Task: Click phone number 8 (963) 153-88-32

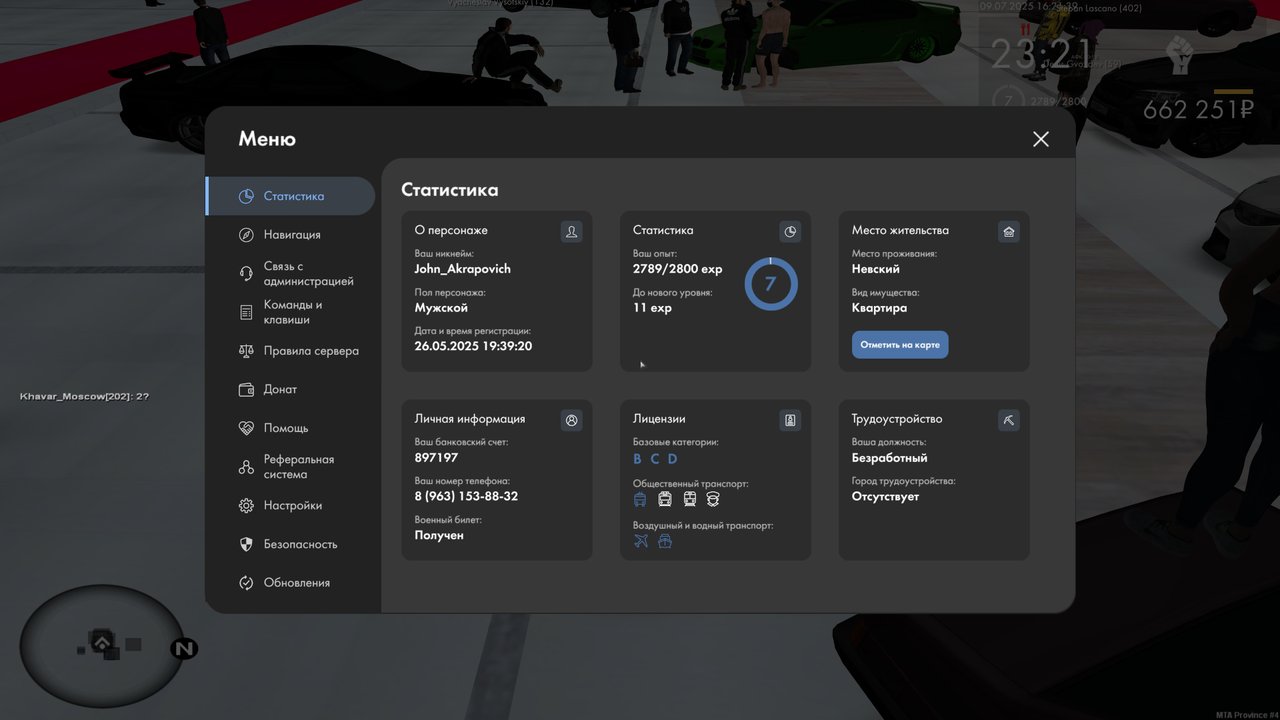Action: pos(466,497)
